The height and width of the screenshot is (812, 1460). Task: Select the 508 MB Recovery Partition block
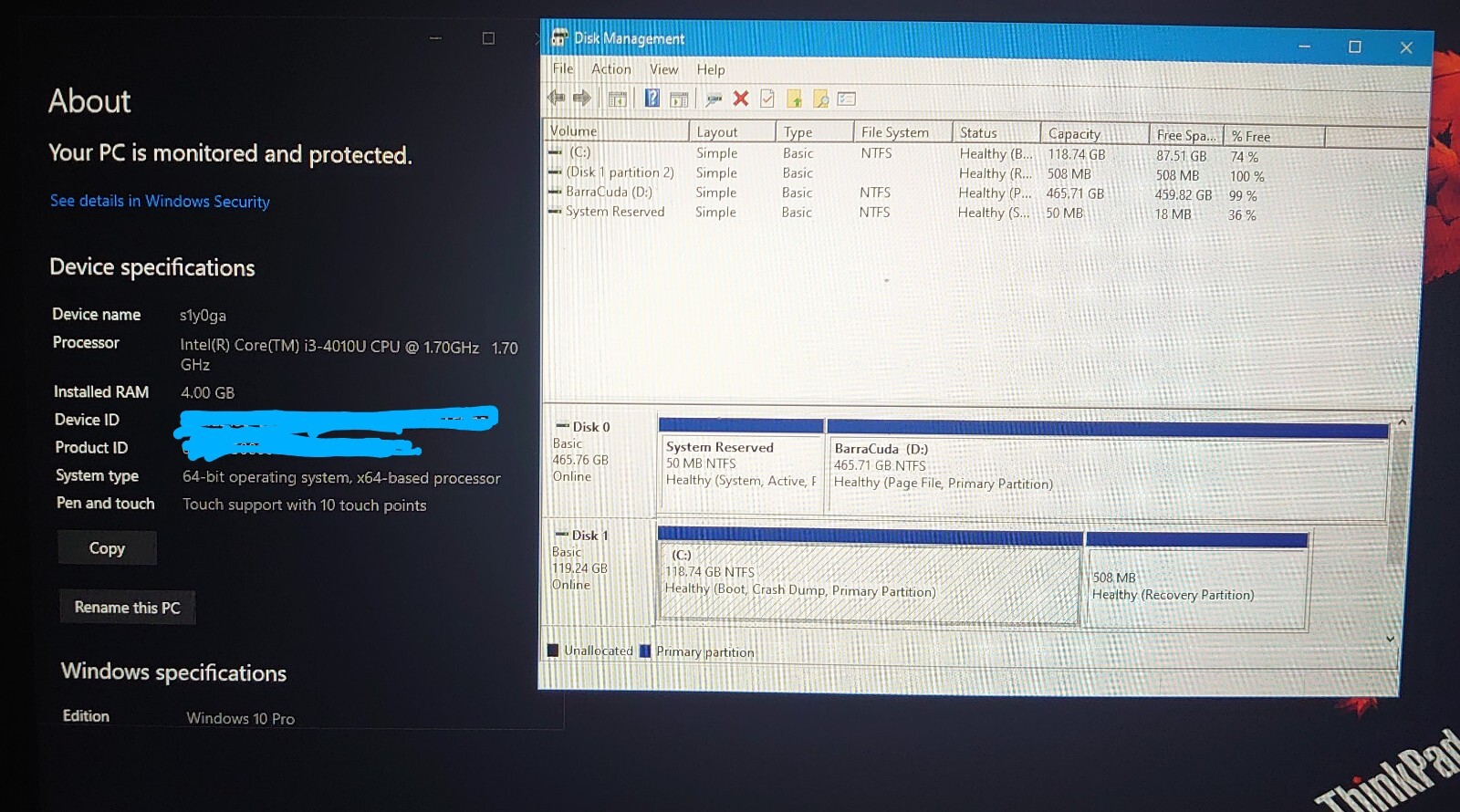[1197, 581]
